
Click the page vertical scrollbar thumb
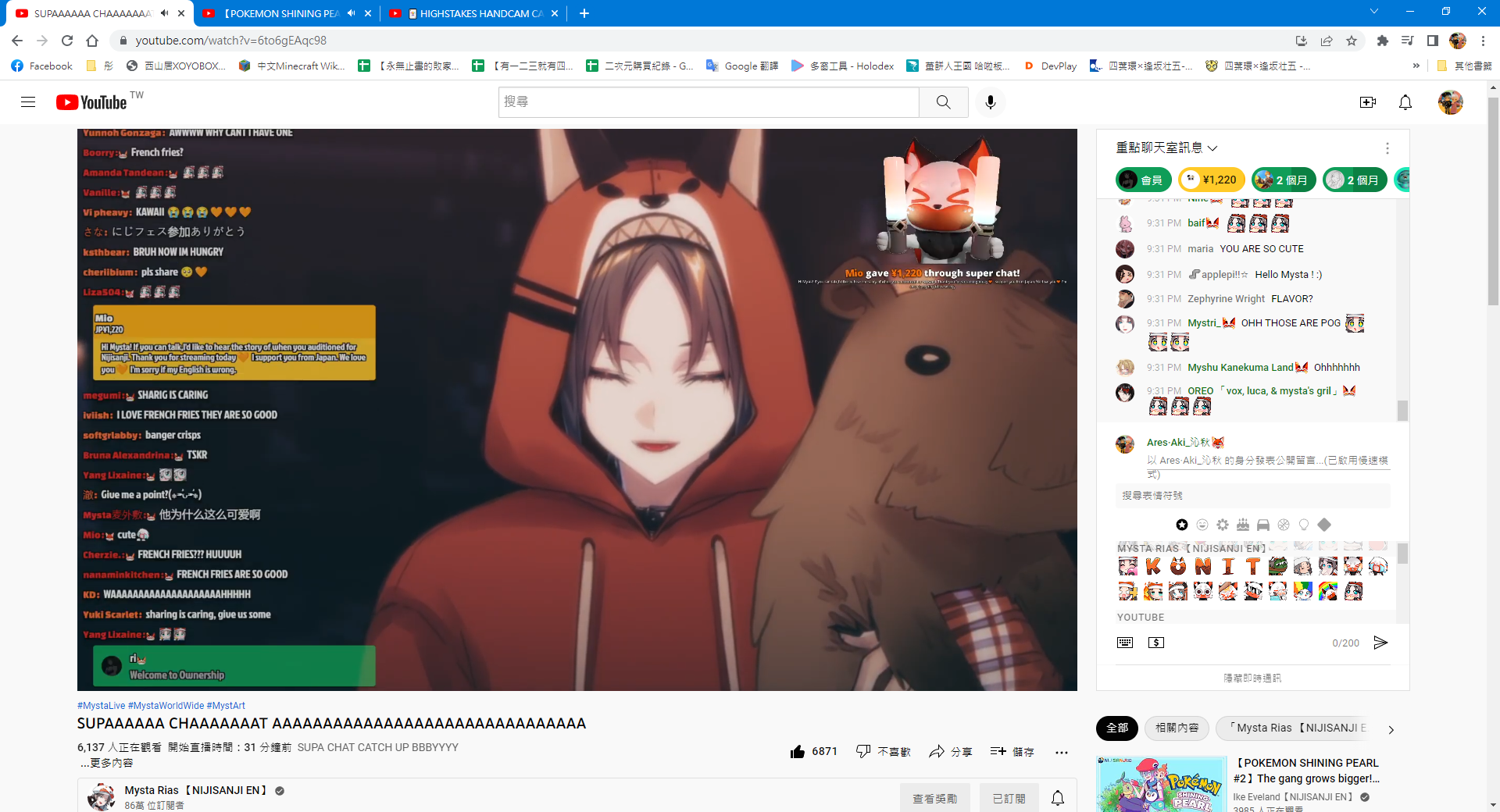click(1493, 203)
